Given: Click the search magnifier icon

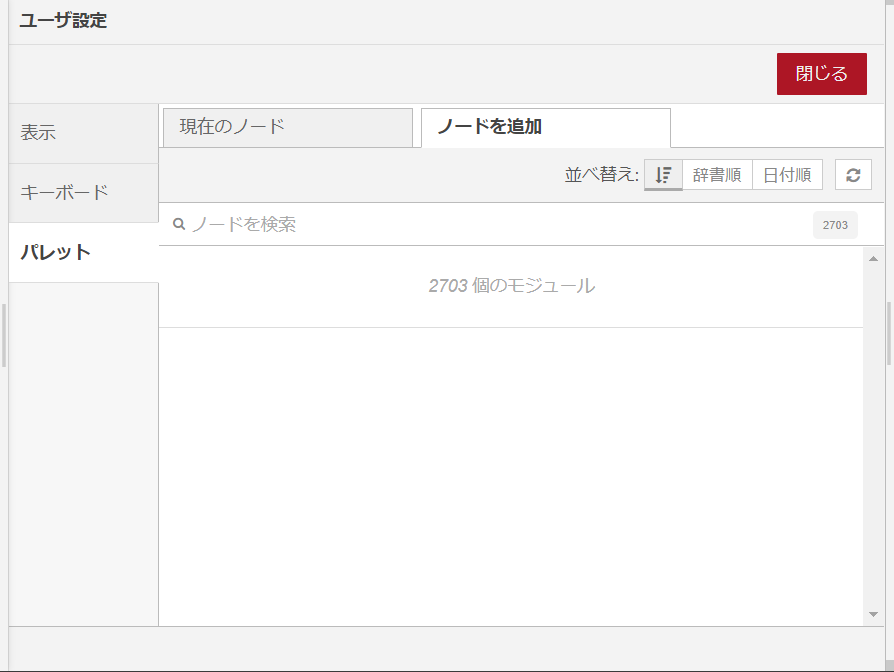Looking at the screenshot, I should point(179,224).
